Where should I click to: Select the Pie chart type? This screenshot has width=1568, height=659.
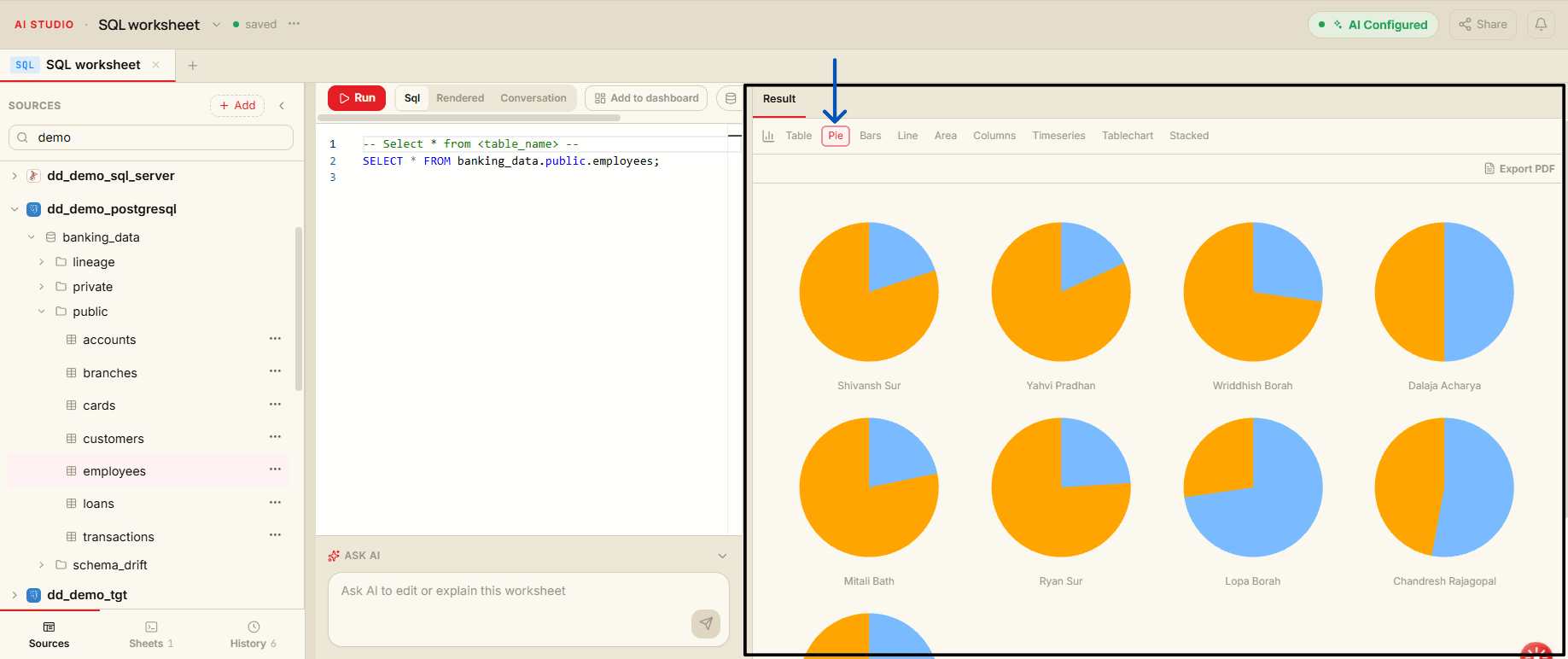pos(836,136)
